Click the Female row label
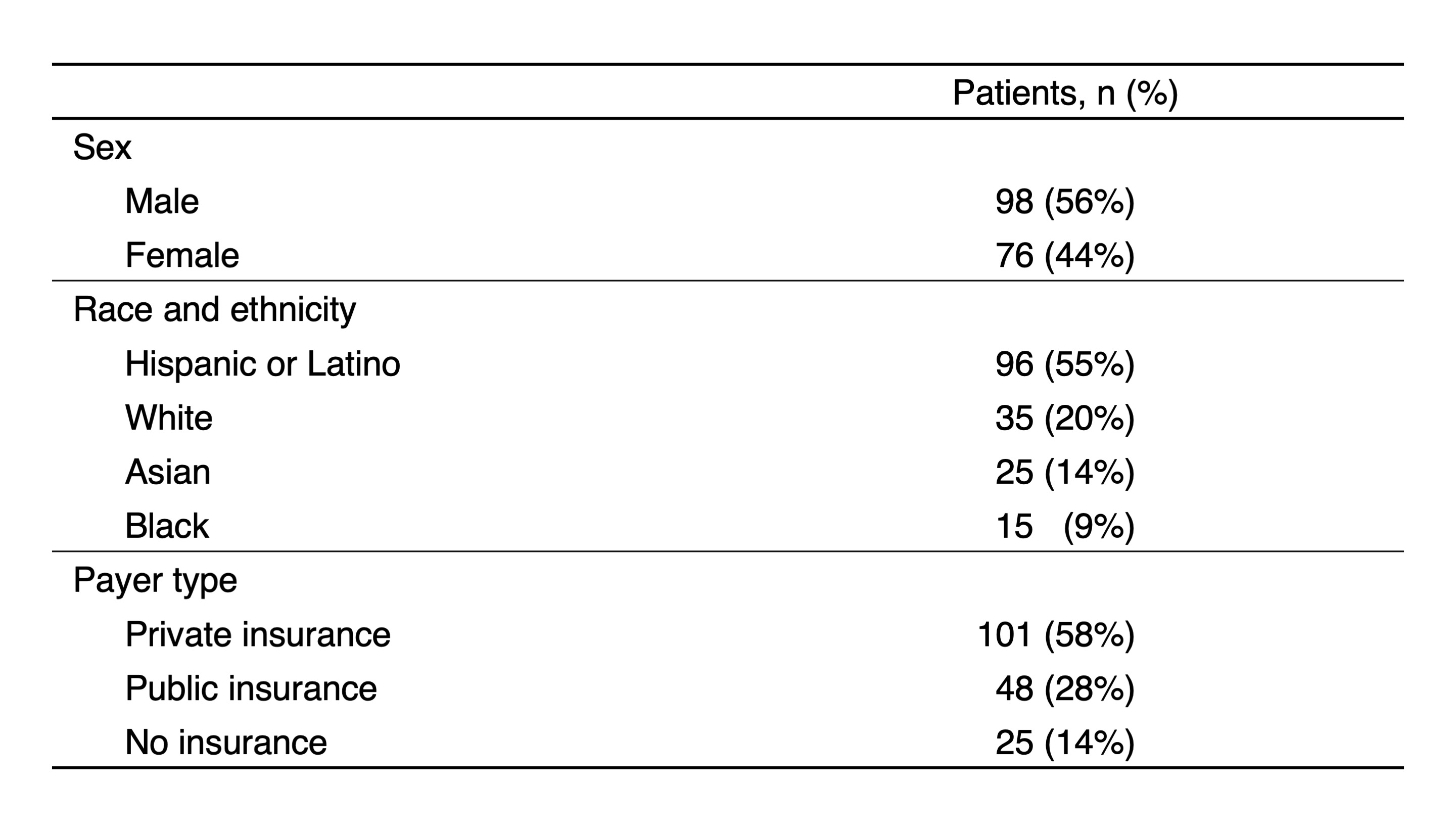Screen dimensions: 1456x832 [x=181, y=255]
